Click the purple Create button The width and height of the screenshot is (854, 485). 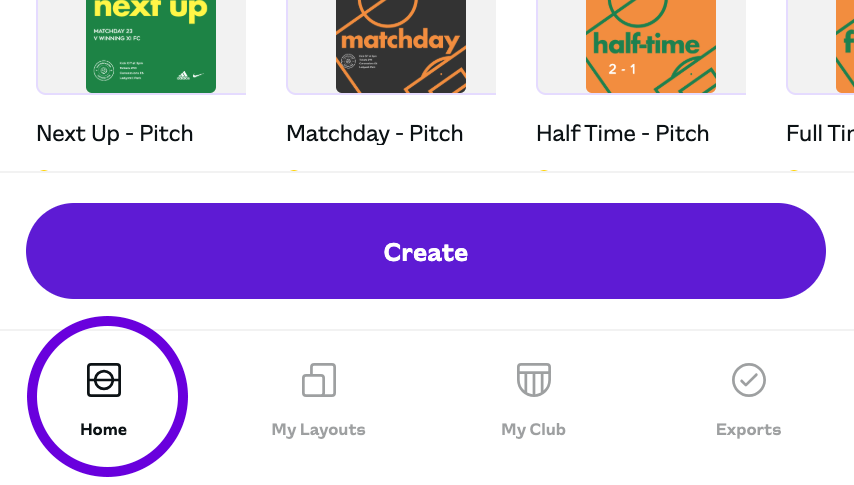(426, 251)
